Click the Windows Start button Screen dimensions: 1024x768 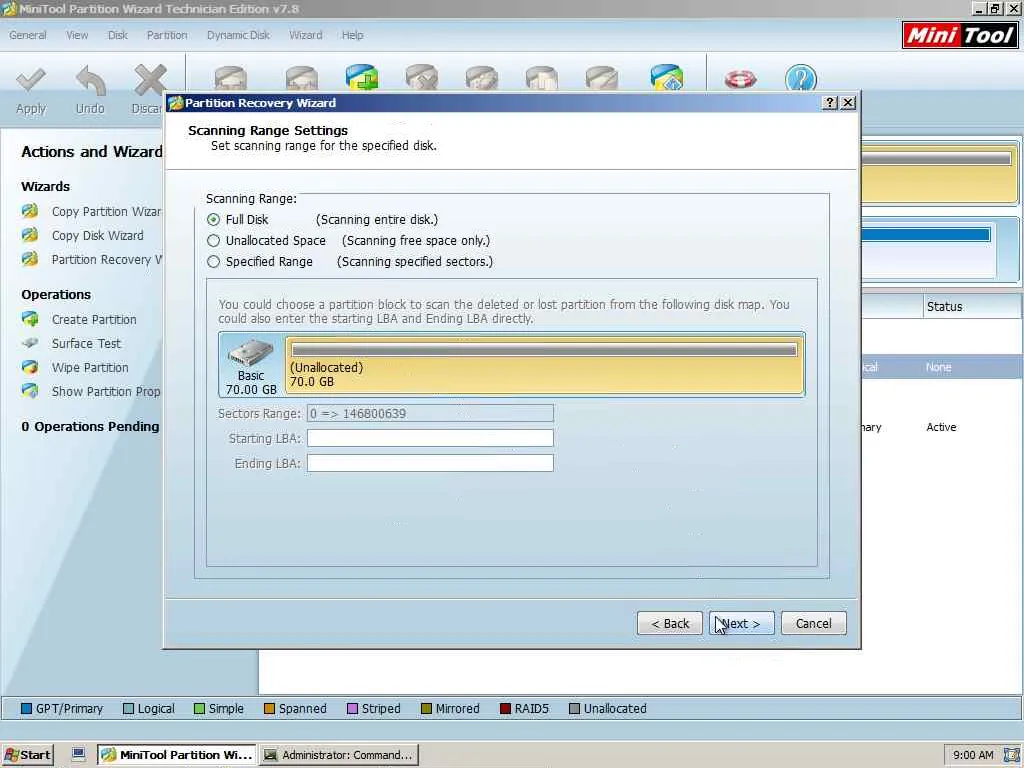pos(27,755)
